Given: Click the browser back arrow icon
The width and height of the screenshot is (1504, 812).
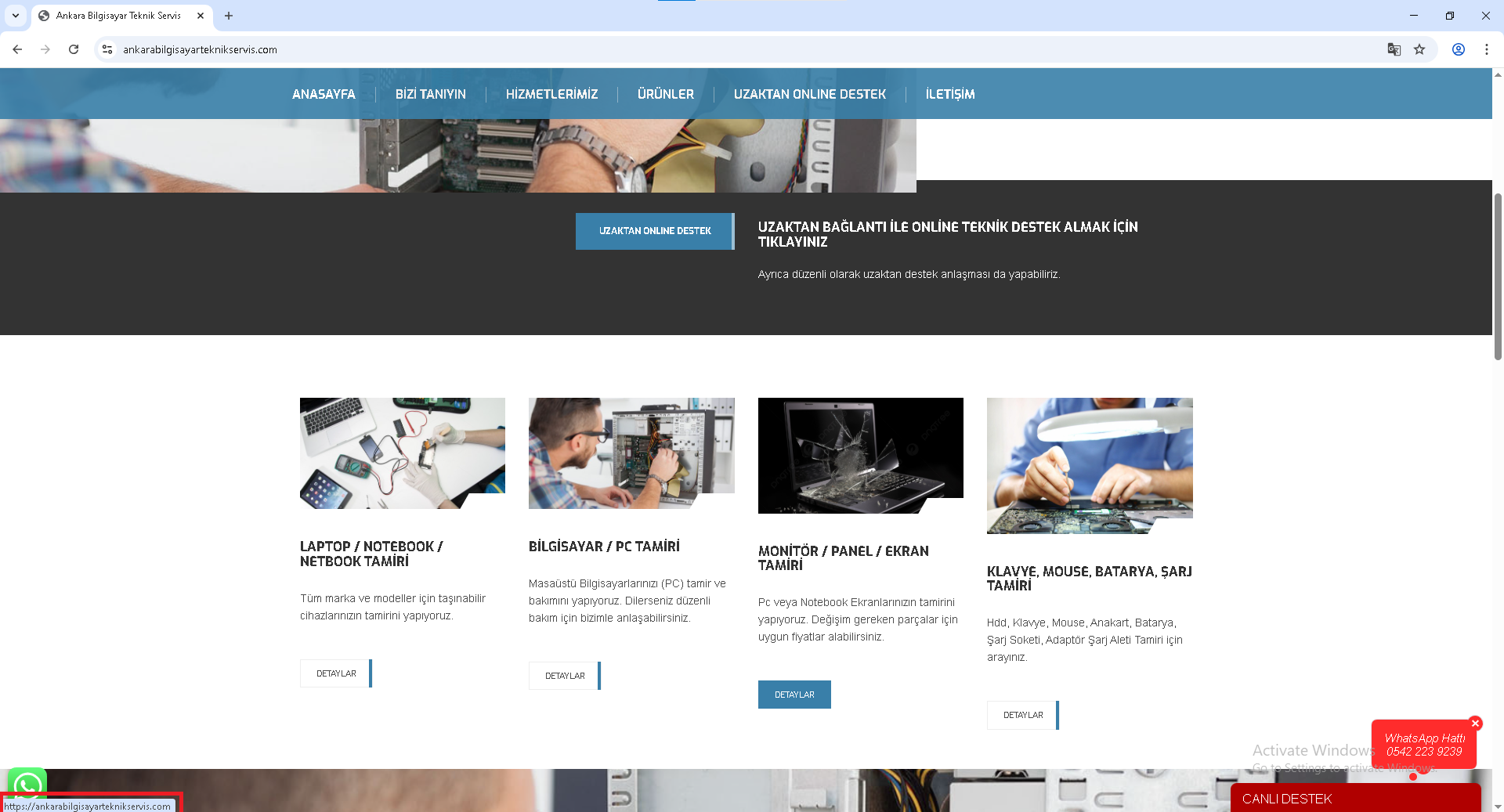Looking at the screenshot, I should click(17, 49).
